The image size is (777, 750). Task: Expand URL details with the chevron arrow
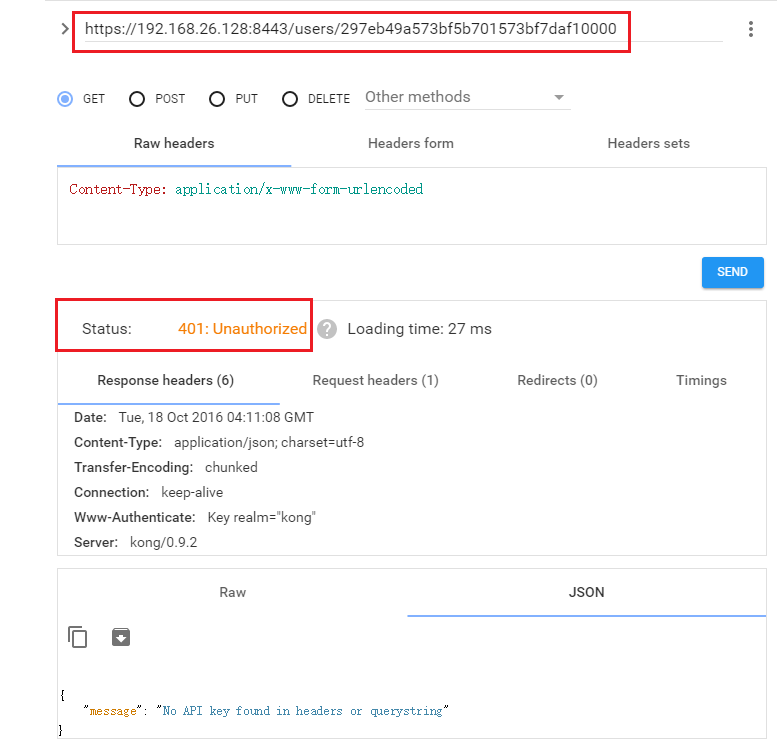[64, 29]
